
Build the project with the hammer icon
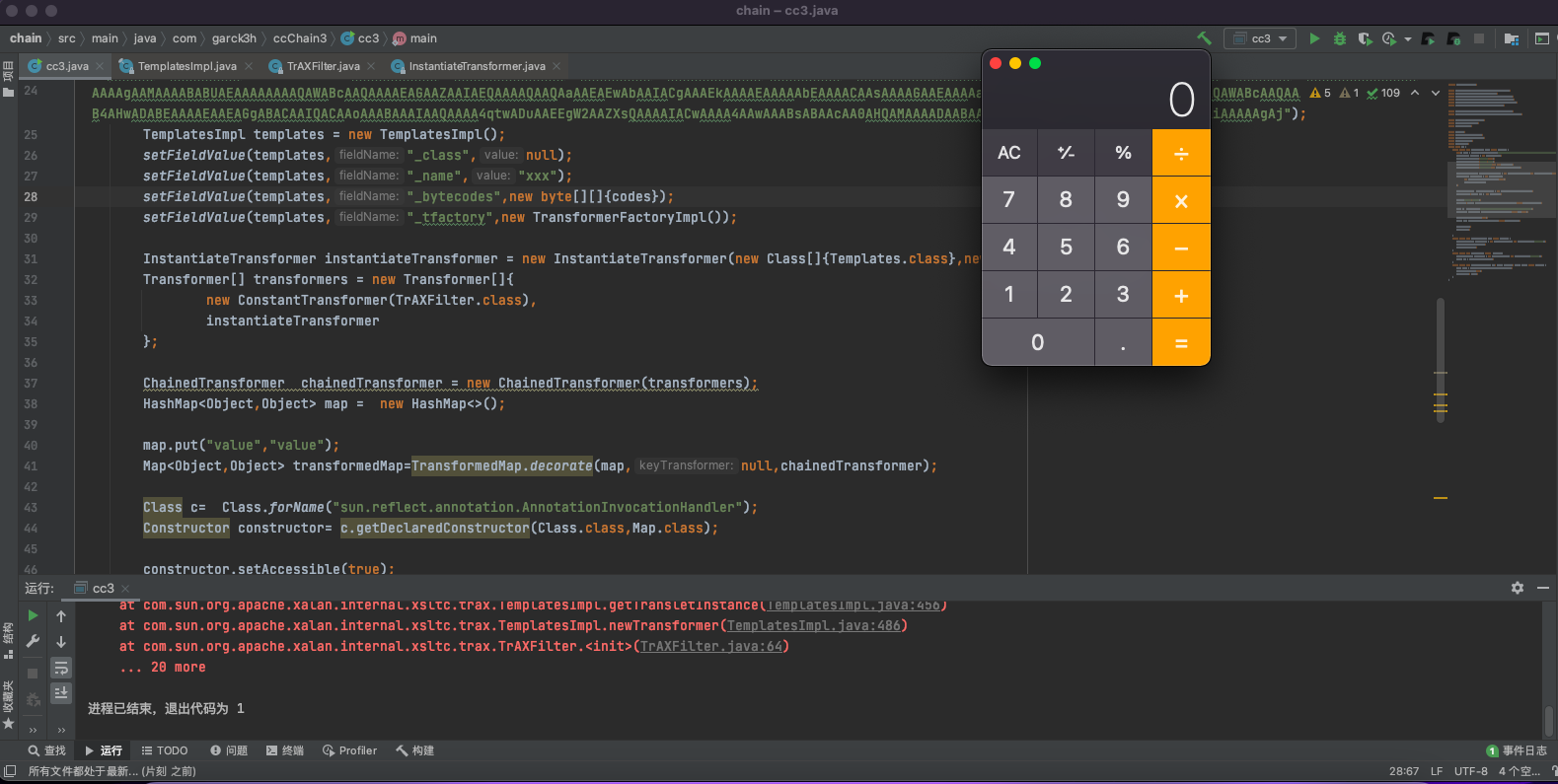pyautogui.click(x=1204, y=38)
